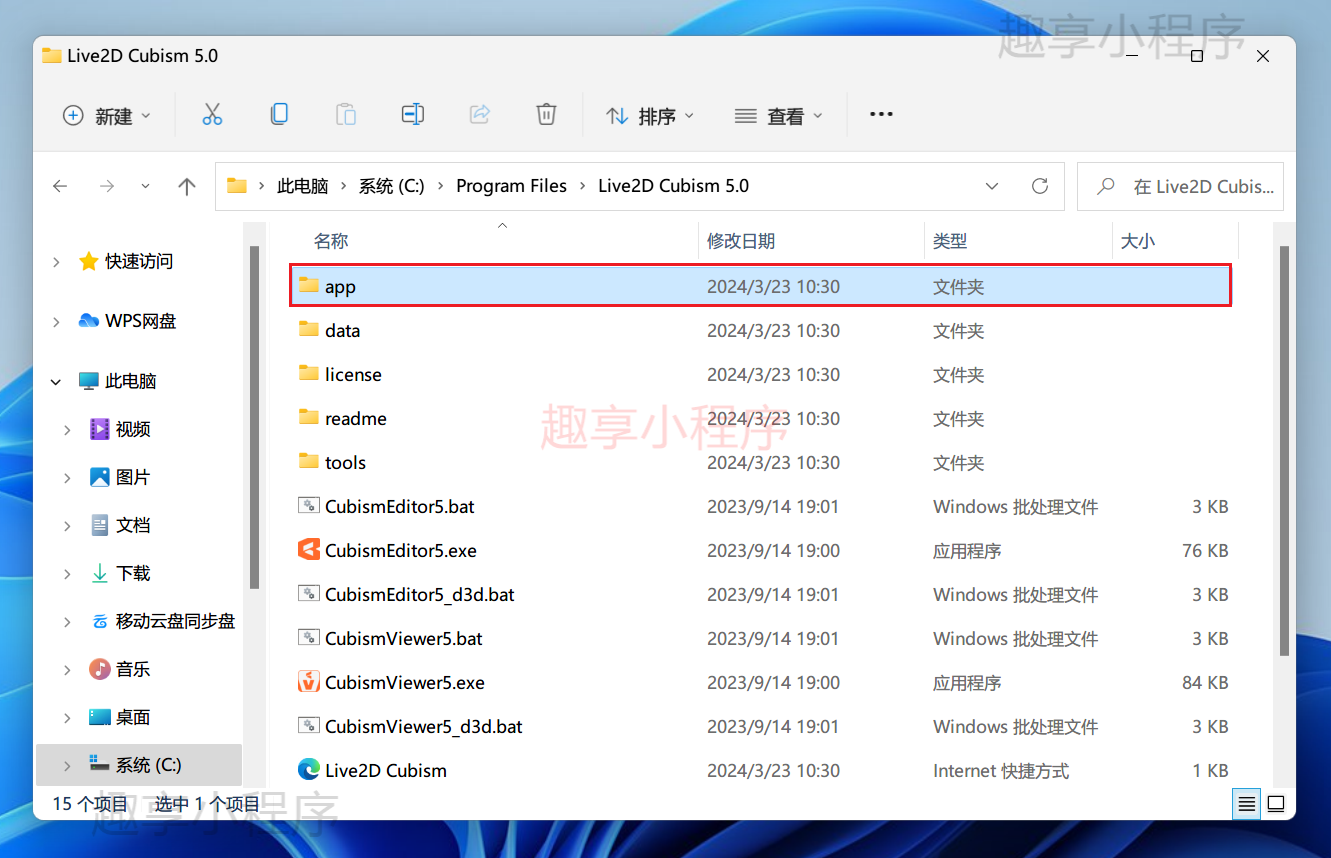Open recent locations dropdown arrow
Image resolution: width=1331 pixels, height=858 pixels.
coord(146,186)
